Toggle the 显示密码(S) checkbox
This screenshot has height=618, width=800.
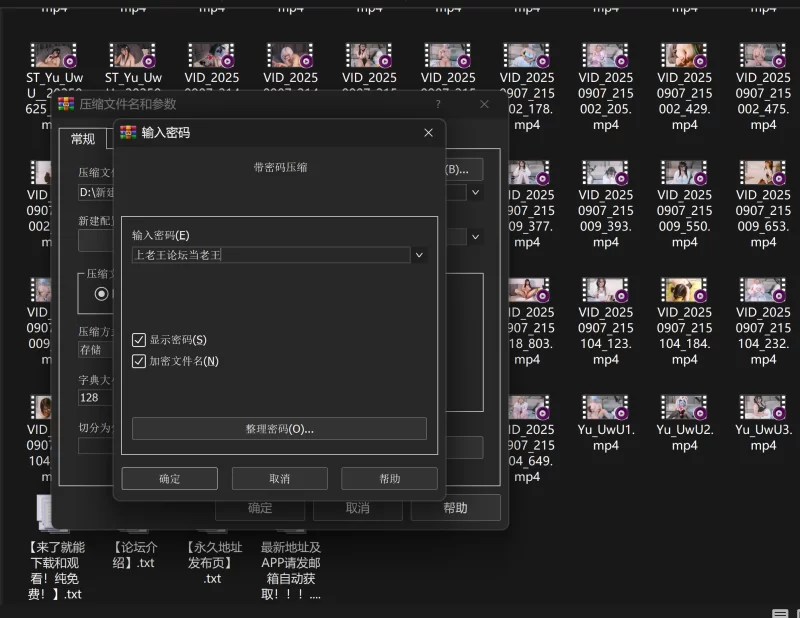pos(139,340)
